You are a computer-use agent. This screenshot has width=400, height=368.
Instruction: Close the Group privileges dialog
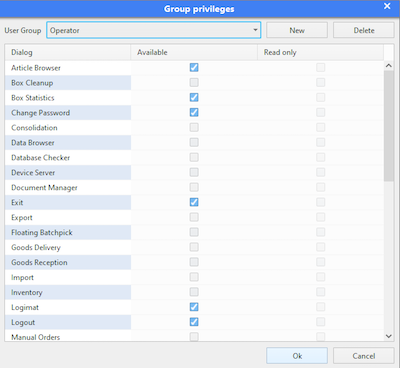point(387,6)
